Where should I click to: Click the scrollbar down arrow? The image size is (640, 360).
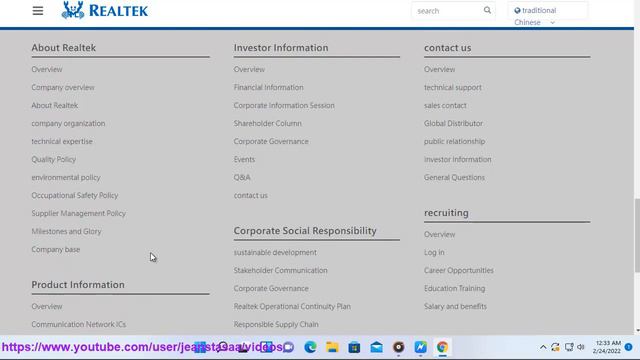[x=637, y=331]
